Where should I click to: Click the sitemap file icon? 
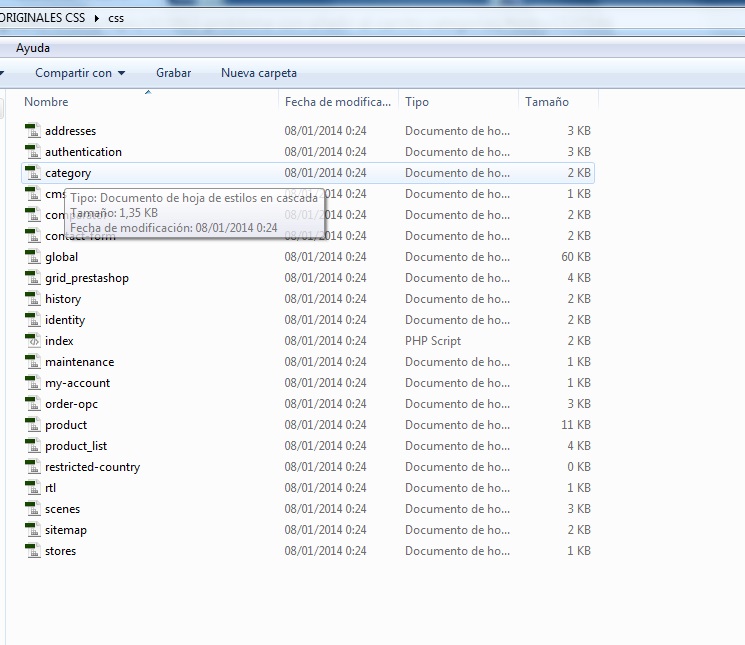33,530
